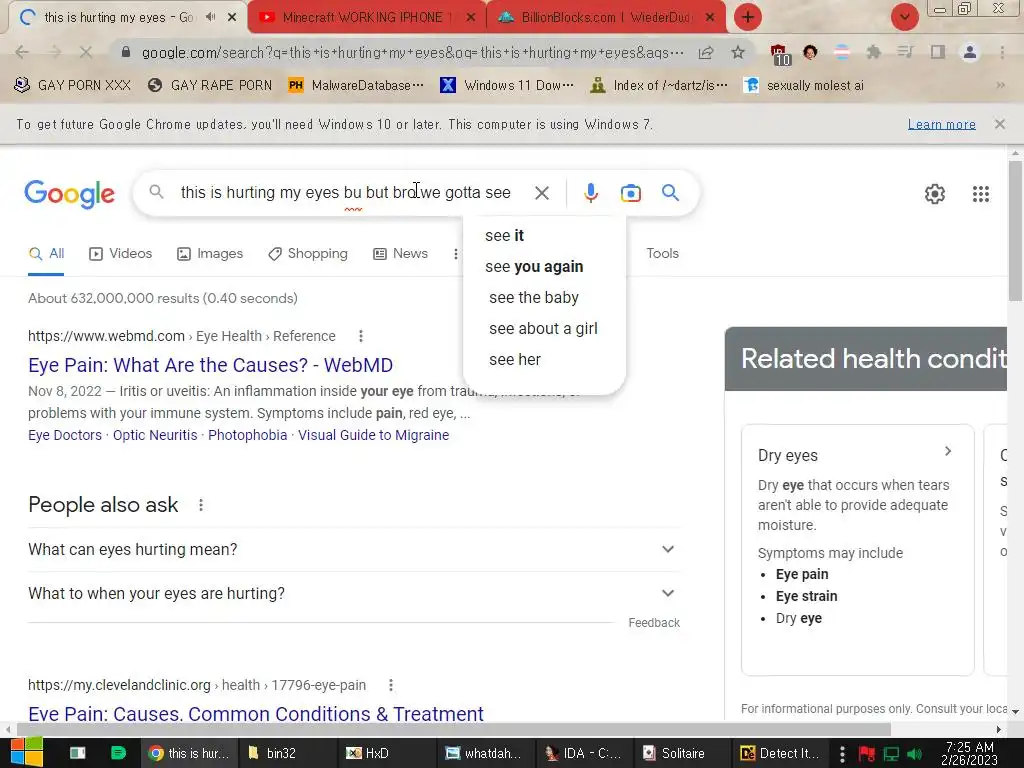Open options dots beside People also ask
This screenshot has width=1024, height=768.
[x=200, y=505]
